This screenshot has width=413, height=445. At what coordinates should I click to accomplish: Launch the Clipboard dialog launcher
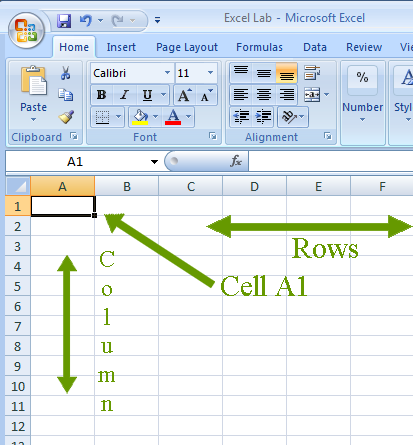(74, 136)
